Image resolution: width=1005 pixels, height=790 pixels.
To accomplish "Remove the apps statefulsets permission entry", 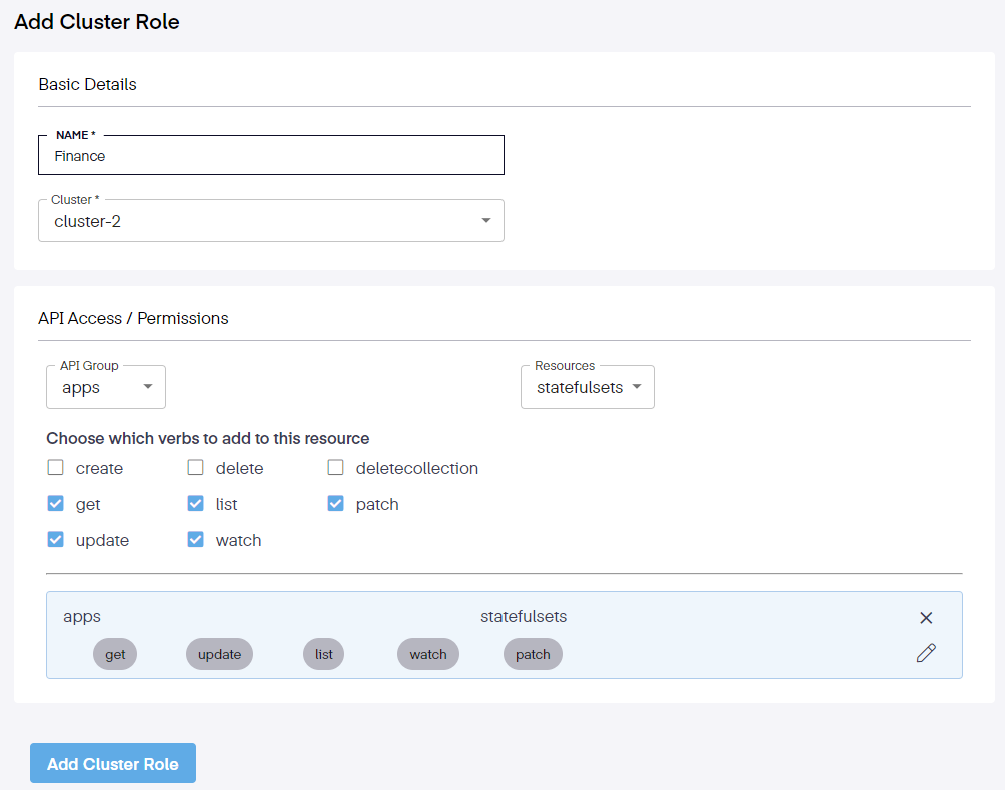I will [x=926, y=618].
